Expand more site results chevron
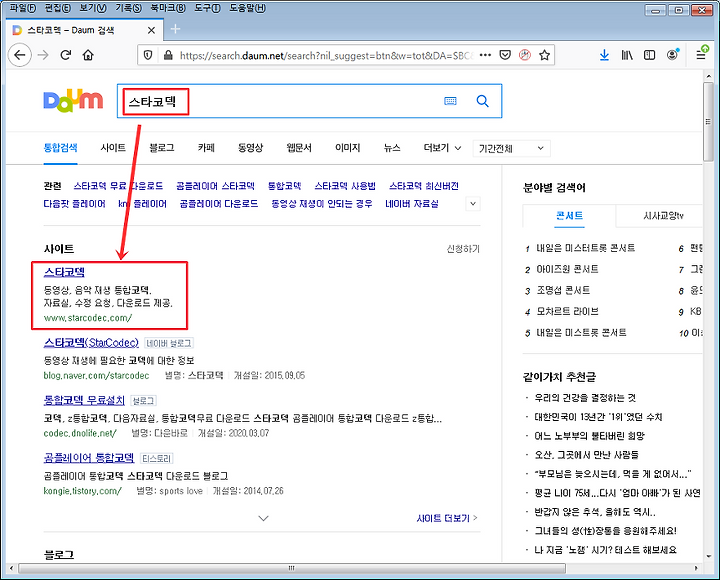The width and height of the screenshot is (720, 580). [x=263, y=518]
